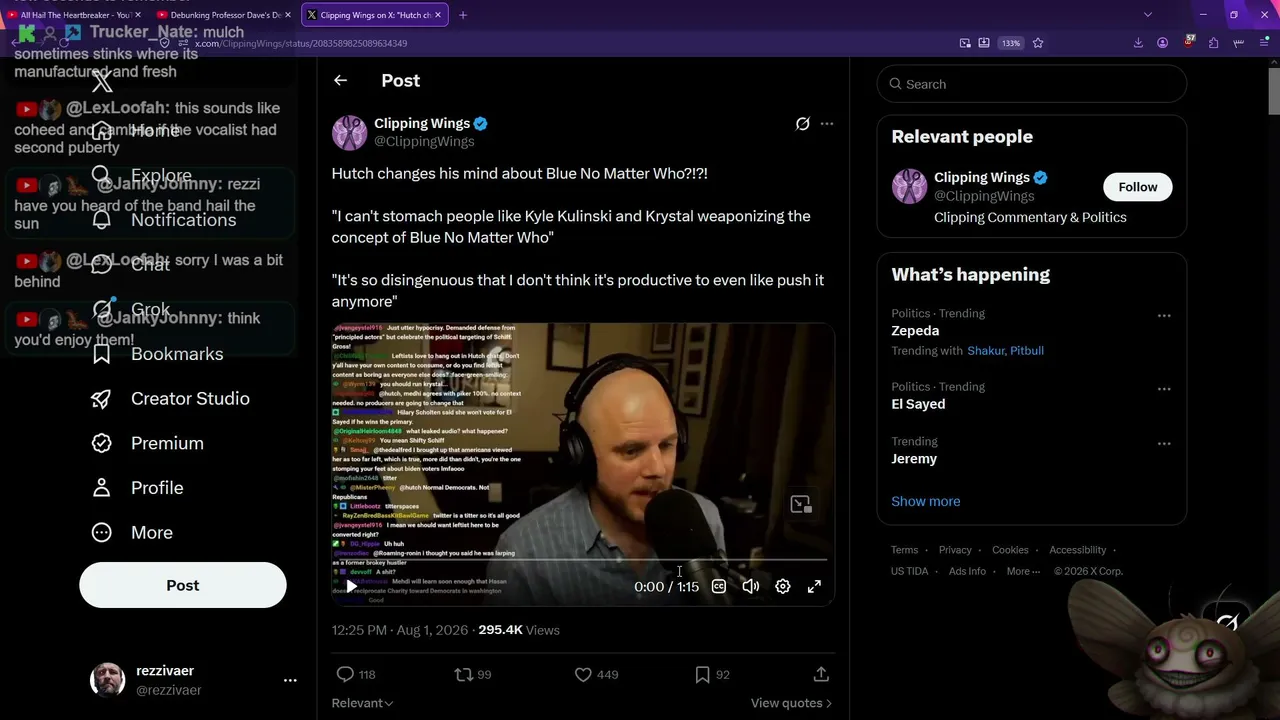The image size is (1280, 720).
Task: Follow Clipping Wings
Action: click(1138, 187)
